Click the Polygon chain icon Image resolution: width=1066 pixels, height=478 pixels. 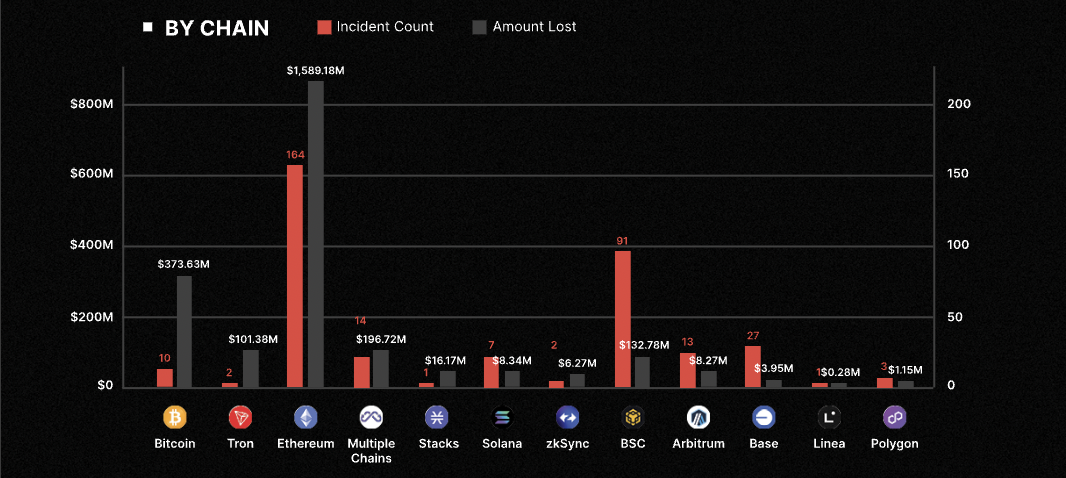(894, 416)
